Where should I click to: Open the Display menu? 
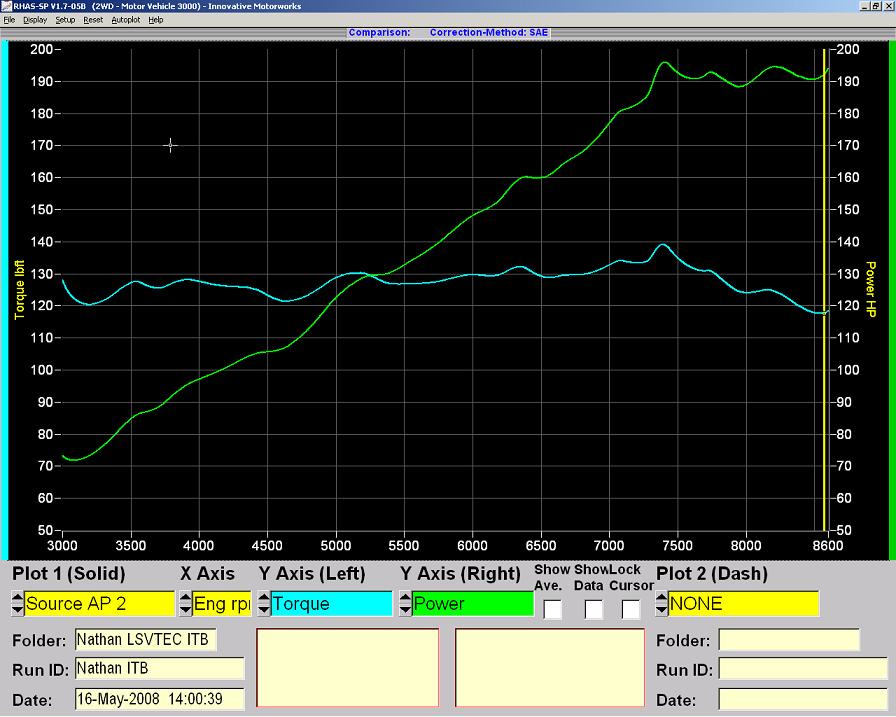click(x=35, y=20)
